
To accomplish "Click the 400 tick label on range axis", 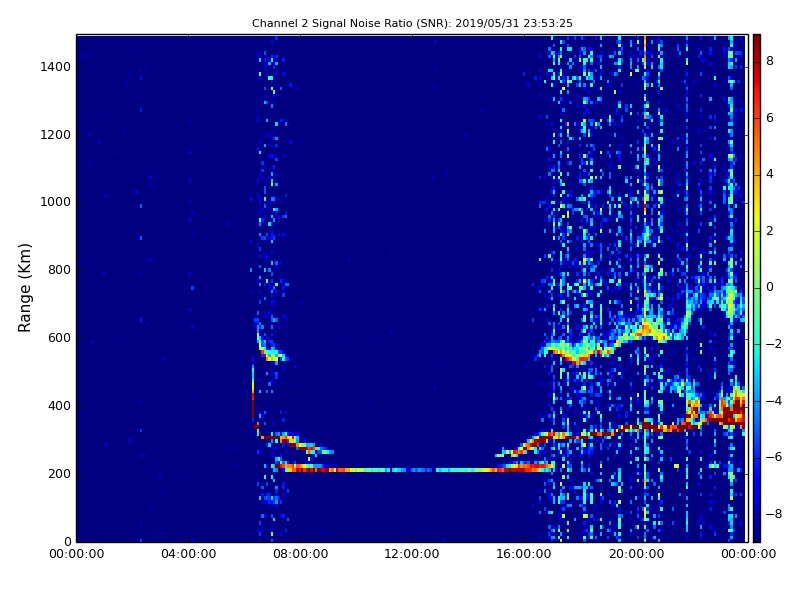I will coord(59,406).
